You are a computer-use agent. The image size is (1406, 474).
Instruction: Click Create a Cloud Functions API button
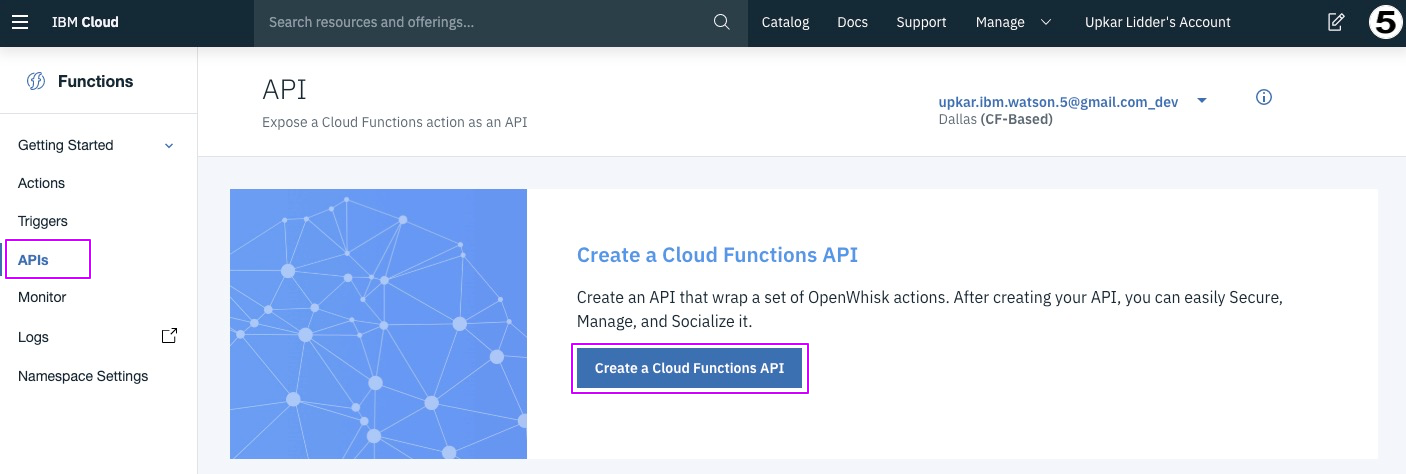coord(689,368)
